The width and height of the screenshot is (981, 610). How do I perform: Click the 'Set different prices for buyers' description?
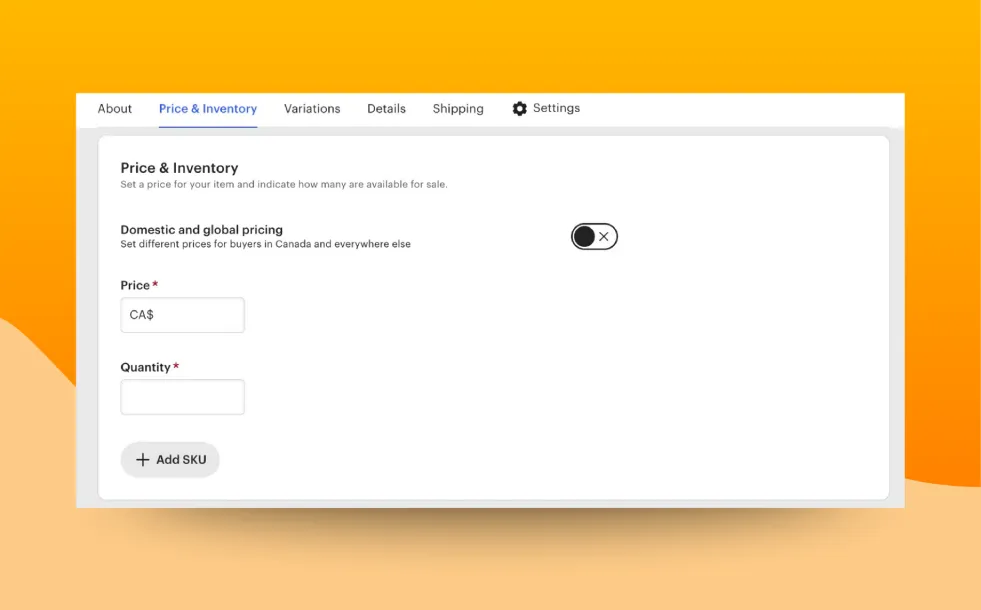pyautogui.click(x=265, y=244)
